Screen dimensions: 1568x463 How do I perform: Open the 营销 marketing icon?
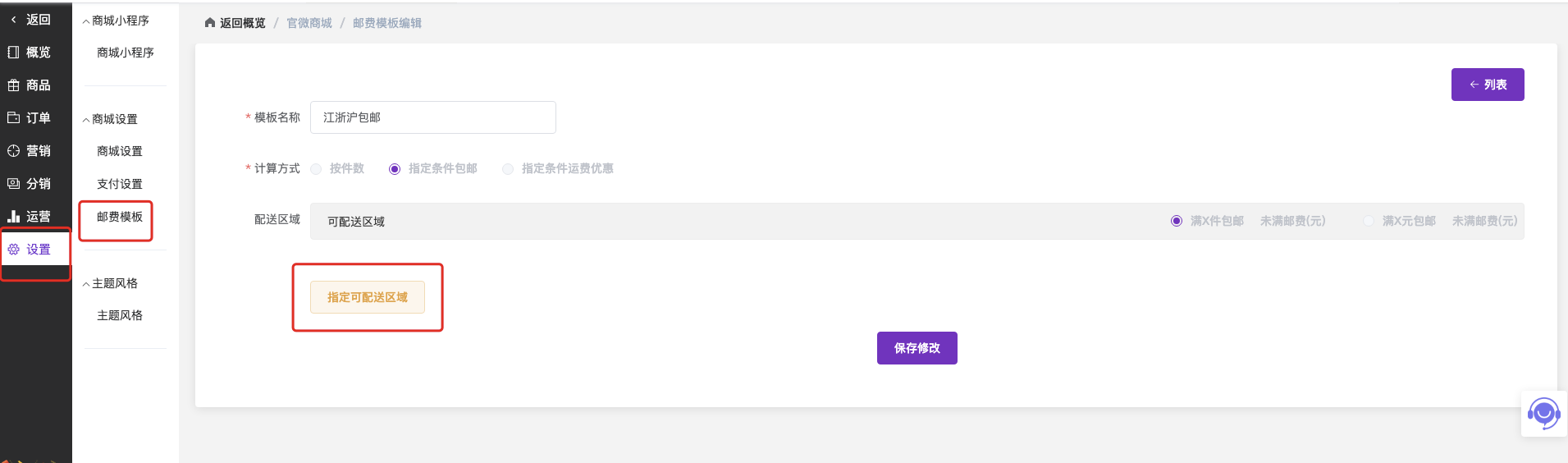pos(13,151)
